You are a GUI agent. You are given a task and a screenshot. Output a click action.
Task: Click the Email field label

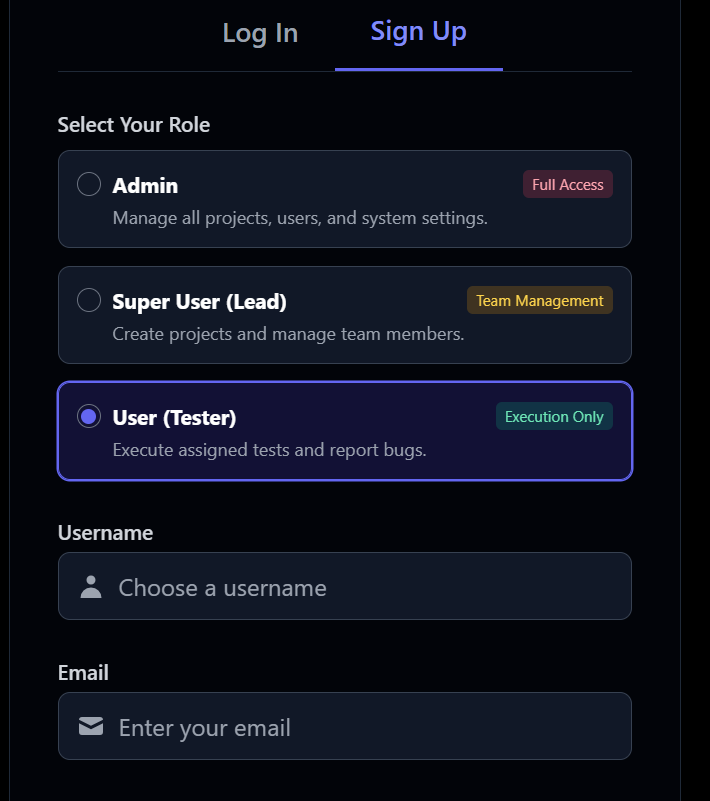click(82, 673)
